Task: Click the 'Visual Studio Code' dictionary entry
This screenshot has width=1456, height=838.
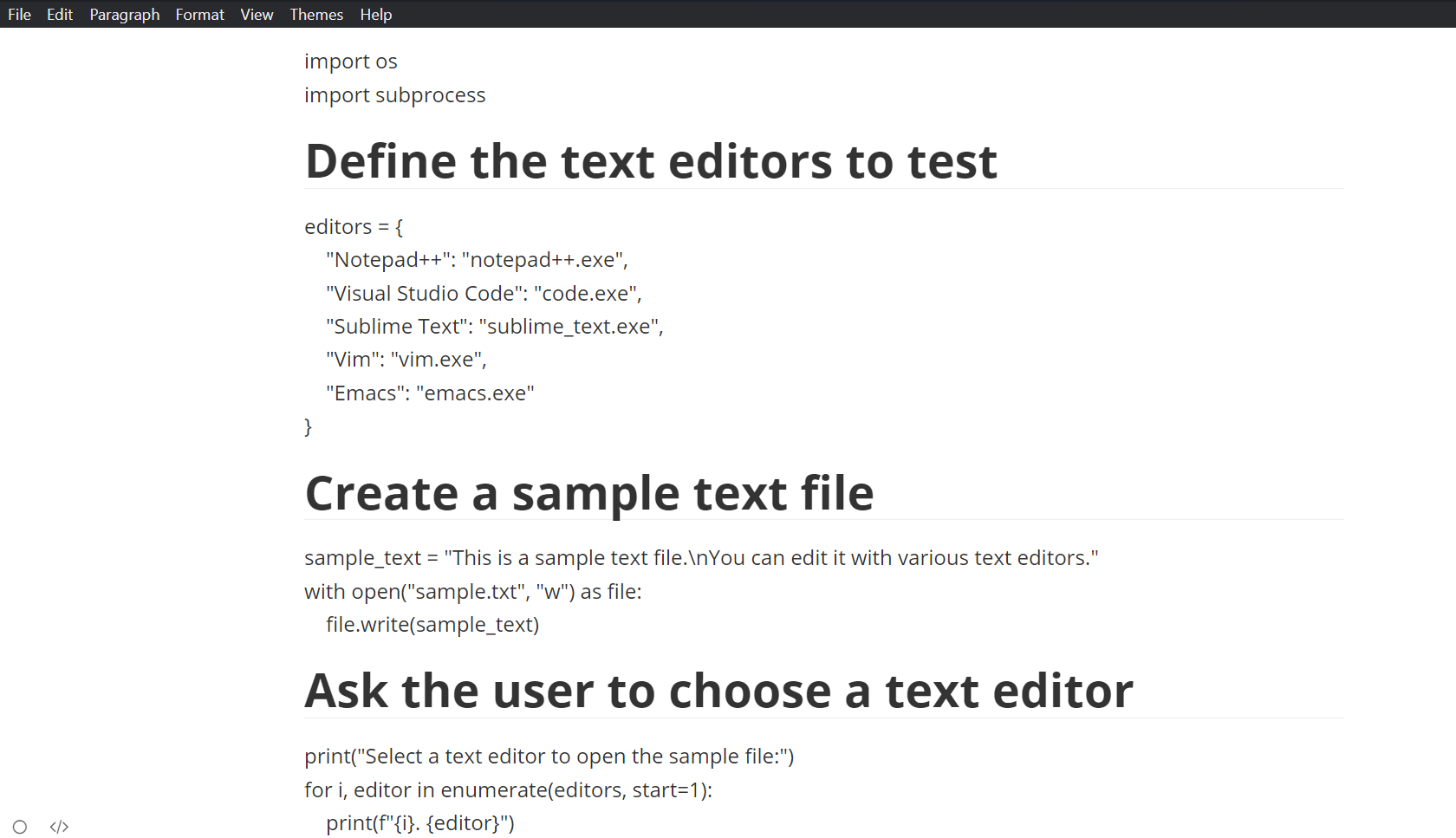Action: tap(483, 293)
